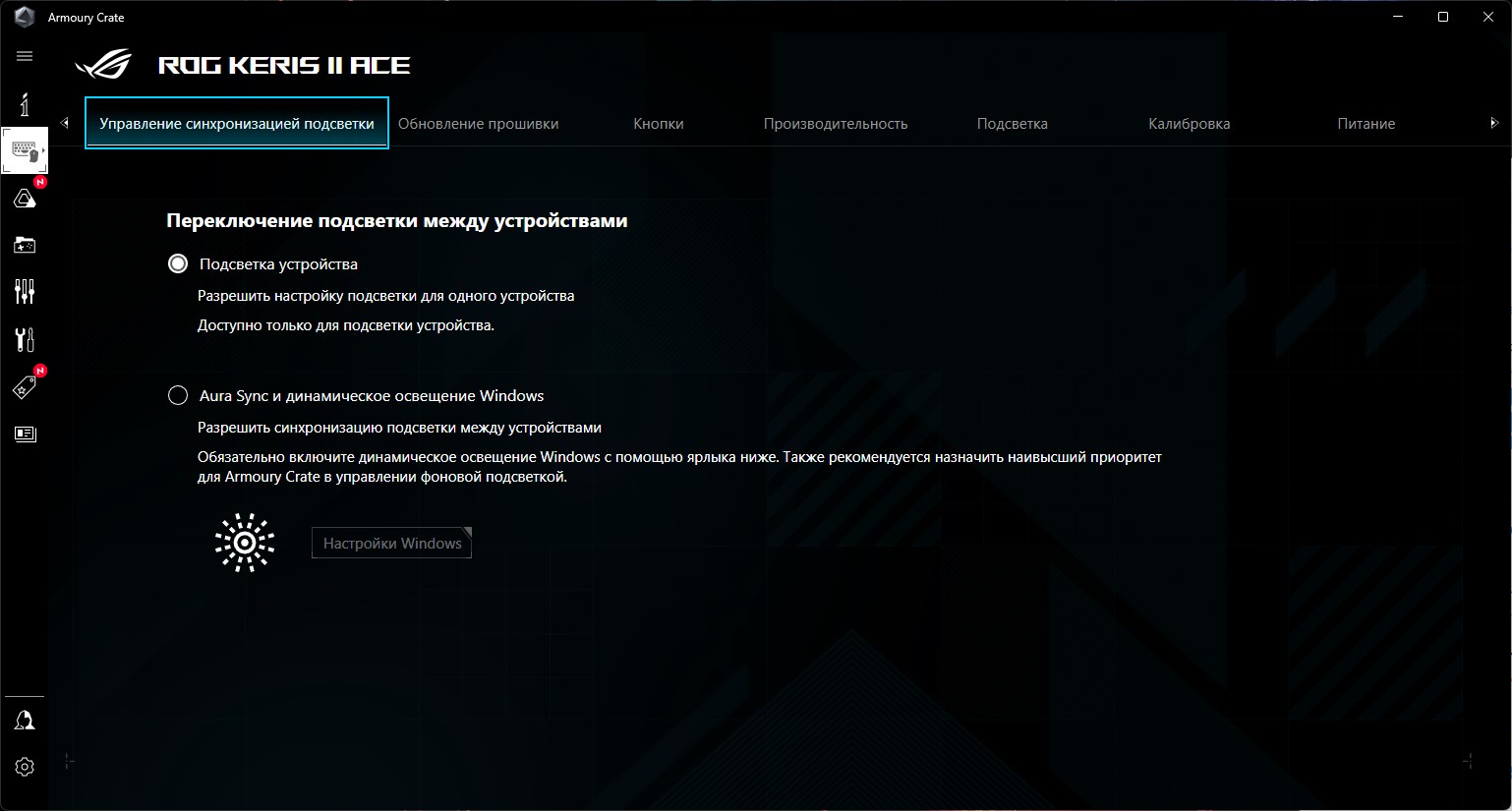
Task: Go to the 'Кнопки' tab
Action: point(659,124)
